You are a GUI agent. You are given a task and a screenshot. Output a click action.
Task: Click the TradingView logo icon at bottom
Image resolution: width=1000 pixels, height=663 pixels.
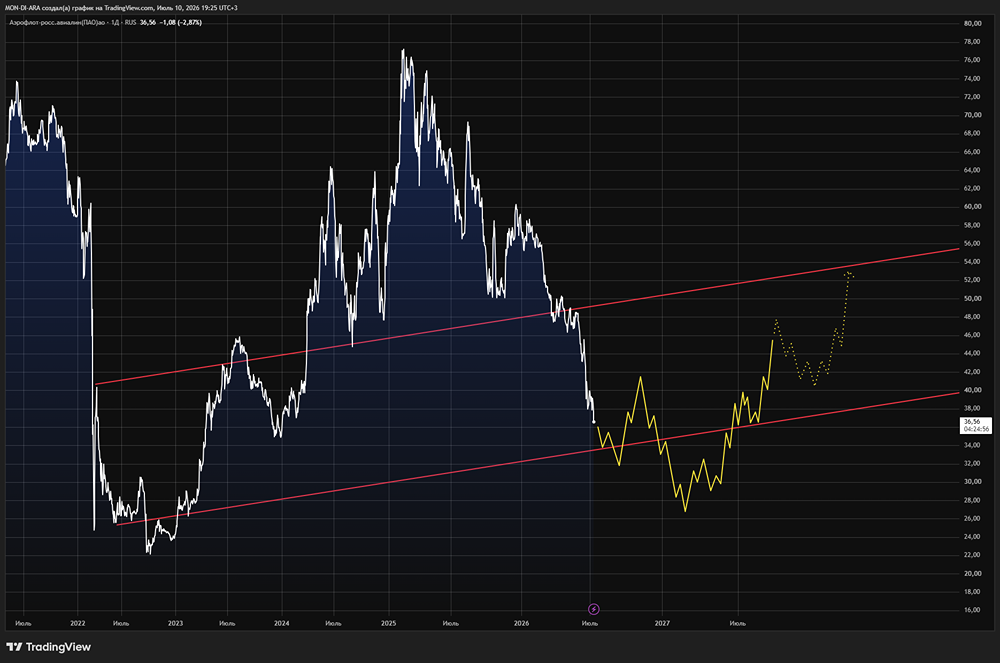point(14,647)
